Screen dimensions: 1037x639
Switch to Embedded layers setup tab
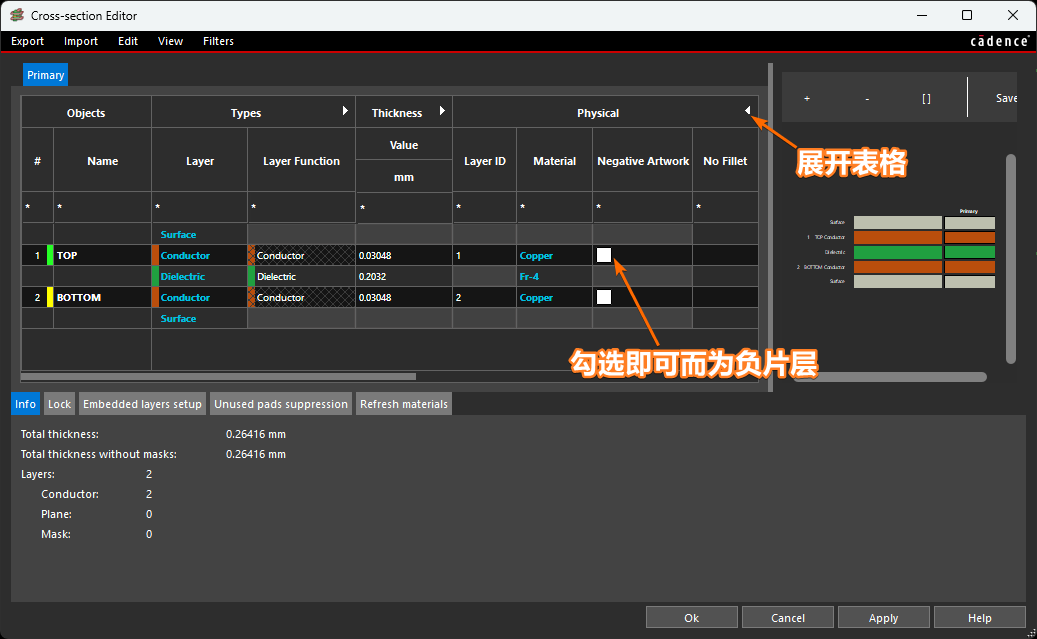click(x=142, y=404)
